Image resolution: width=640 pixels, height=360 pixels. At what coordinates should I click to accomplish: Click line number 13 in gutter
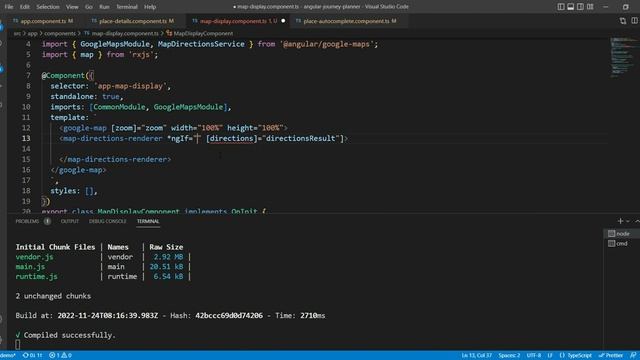26,138
